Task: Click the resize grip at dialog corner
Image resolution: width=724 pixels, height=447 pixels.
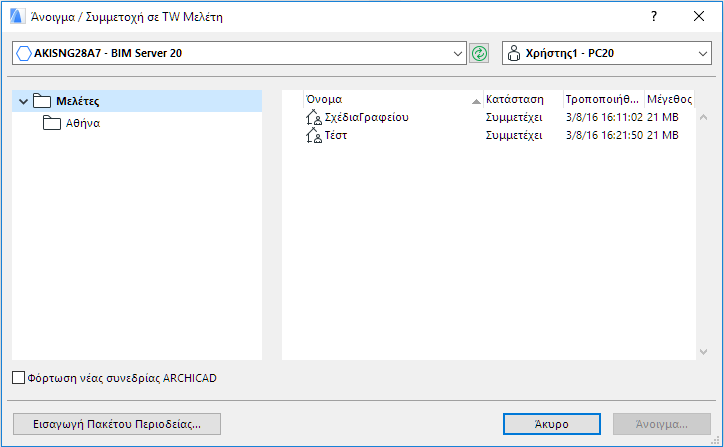Action: coord(715,440)
